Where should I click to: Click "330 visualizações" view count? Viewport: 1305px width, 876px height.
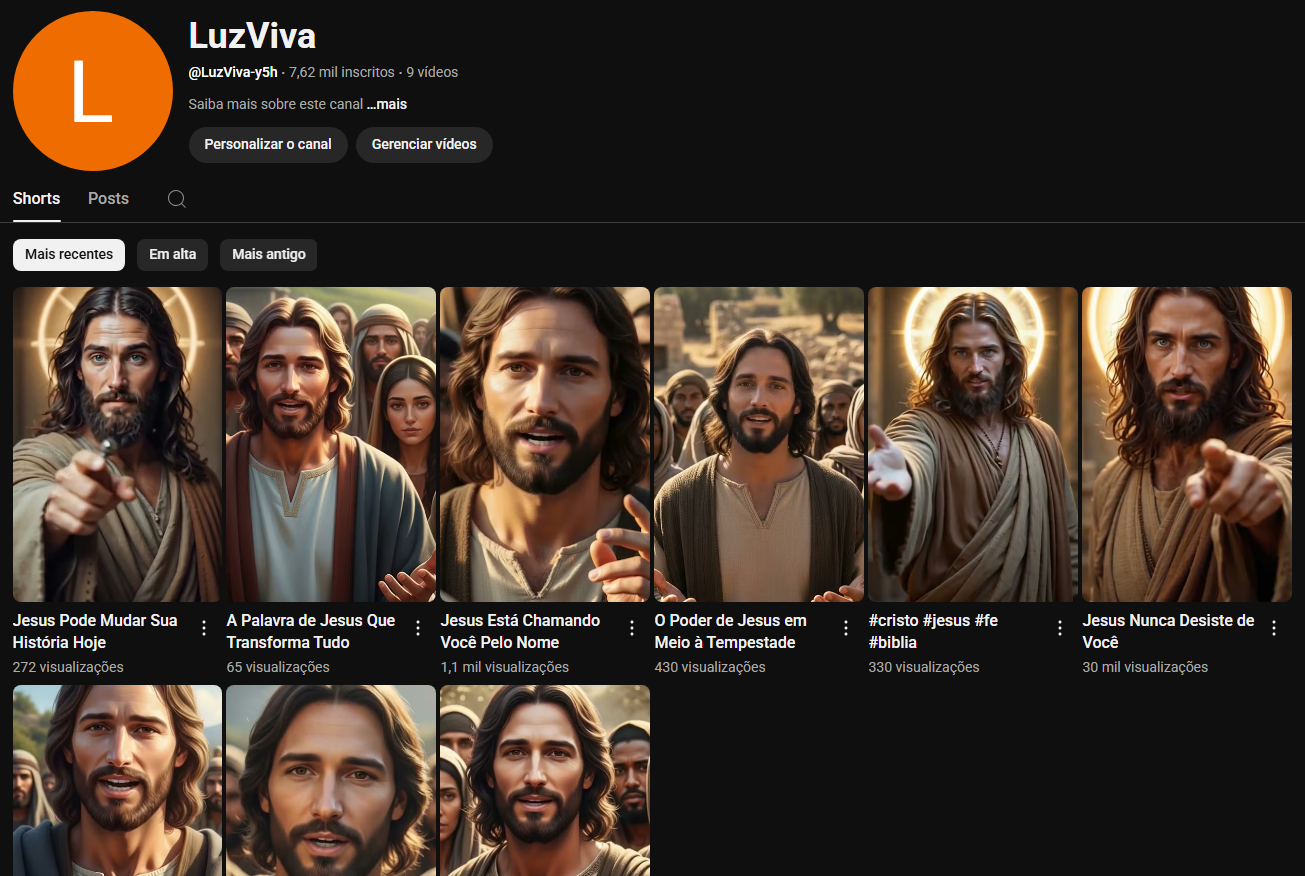coord(924,667)
